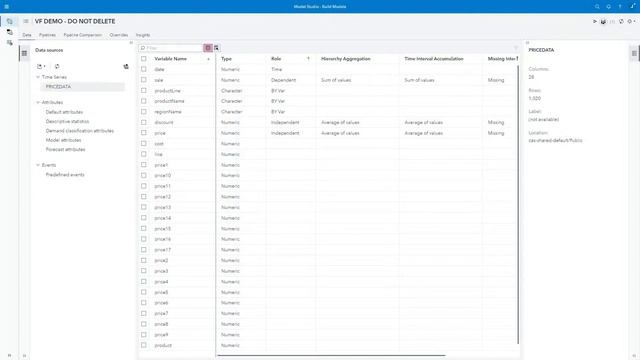Collapse the Attributes tree section
Image resolution: width=640 pixels, height=360 pixels.
pos(38,102)
